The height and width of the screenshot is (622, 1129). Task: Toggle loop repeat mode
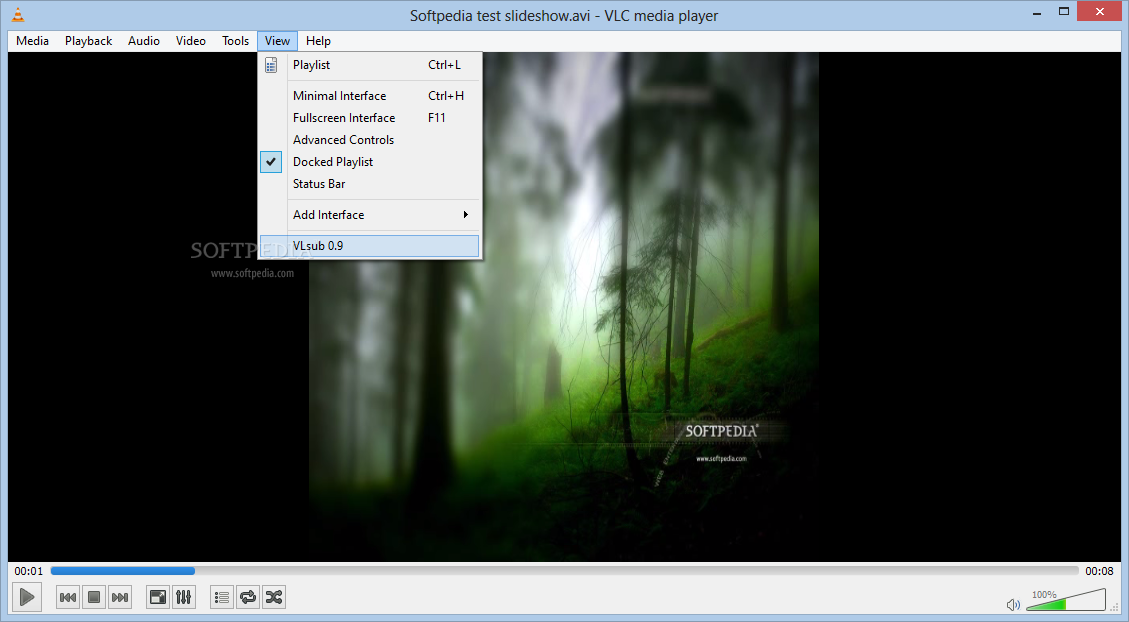[248, 597]
